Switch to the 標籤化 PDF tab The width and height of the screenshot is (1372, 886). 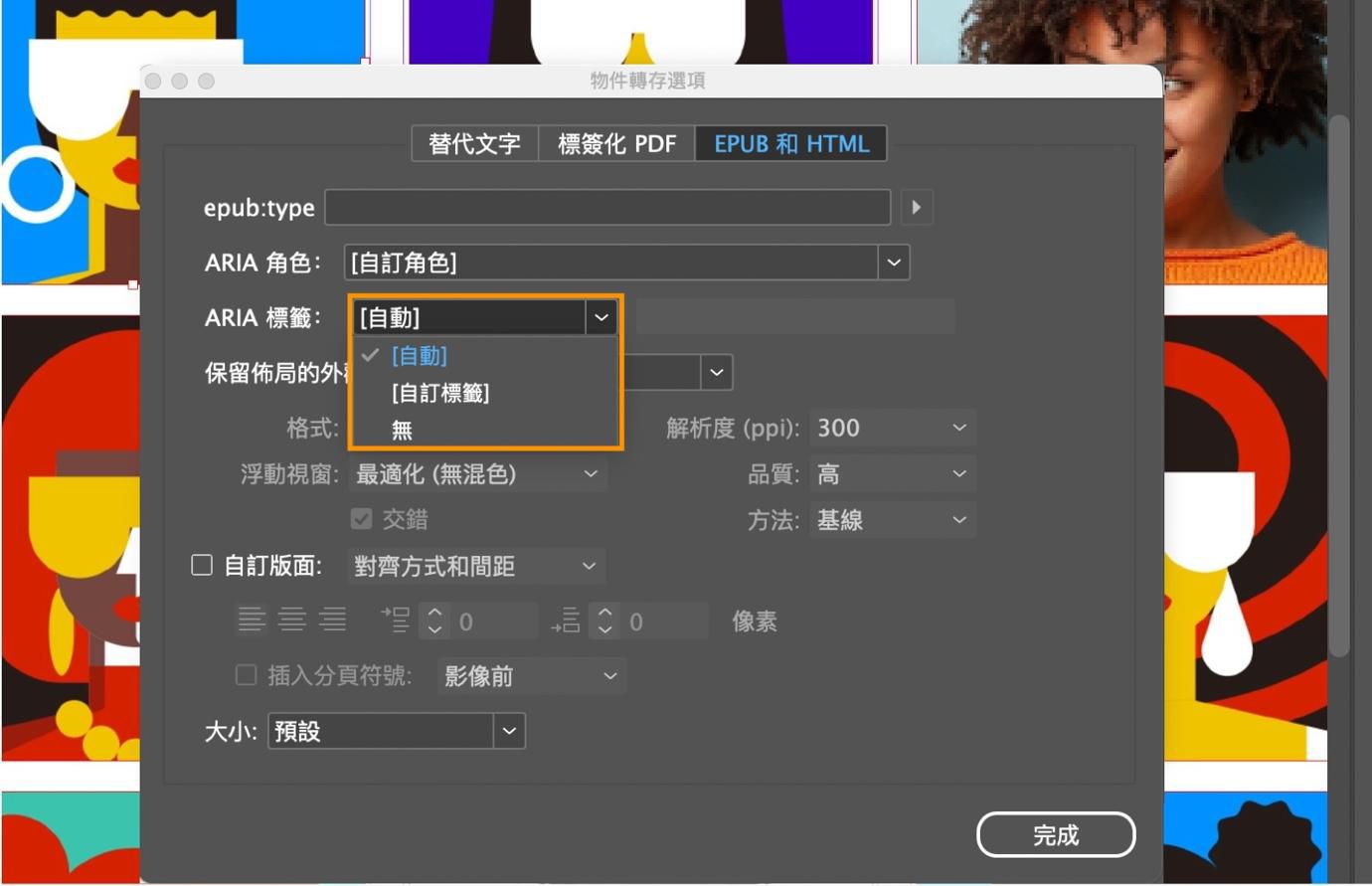(616, 144)
